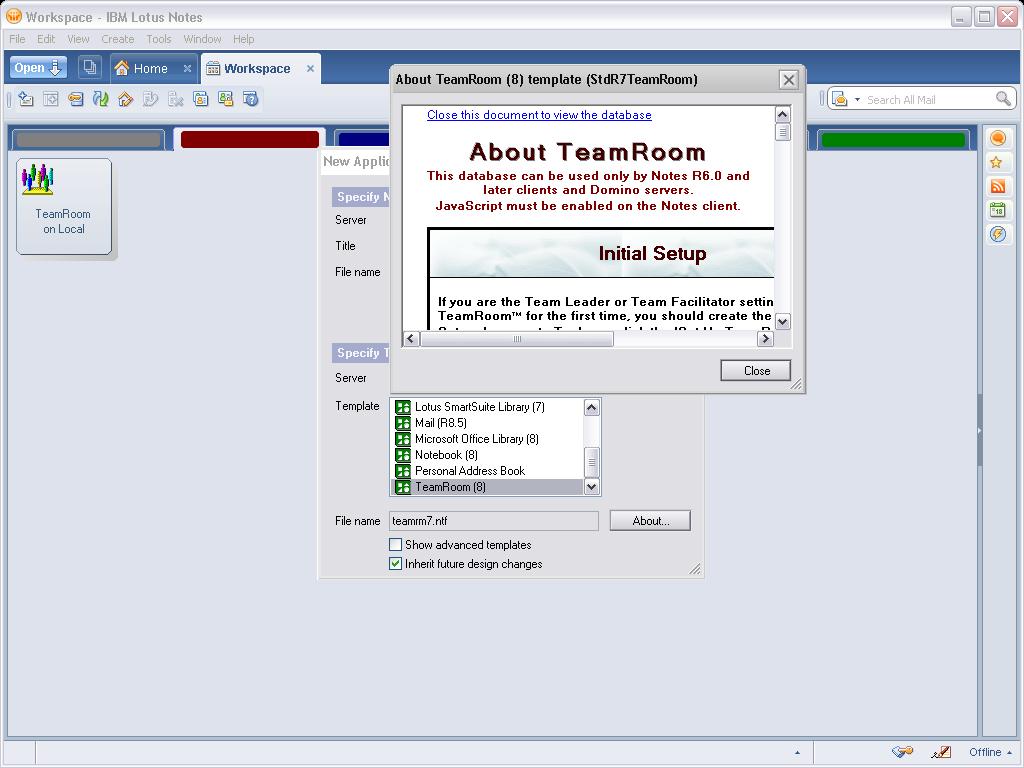Click the Close button in About dialog
The width and height of the screenshot is (1024, 768).
[x=756, y=370]
